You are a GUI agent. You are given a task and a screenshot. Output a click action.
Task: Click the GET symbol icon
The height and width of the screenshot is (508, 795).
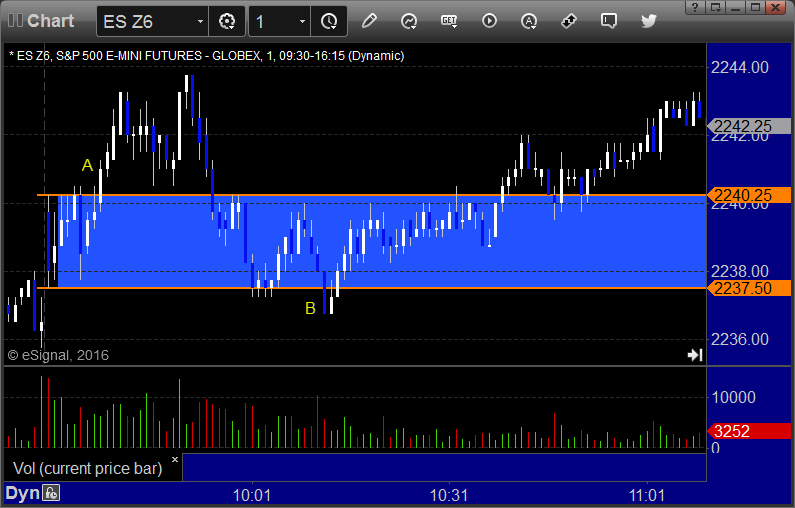pyautogui.click(x=449, y=21)
